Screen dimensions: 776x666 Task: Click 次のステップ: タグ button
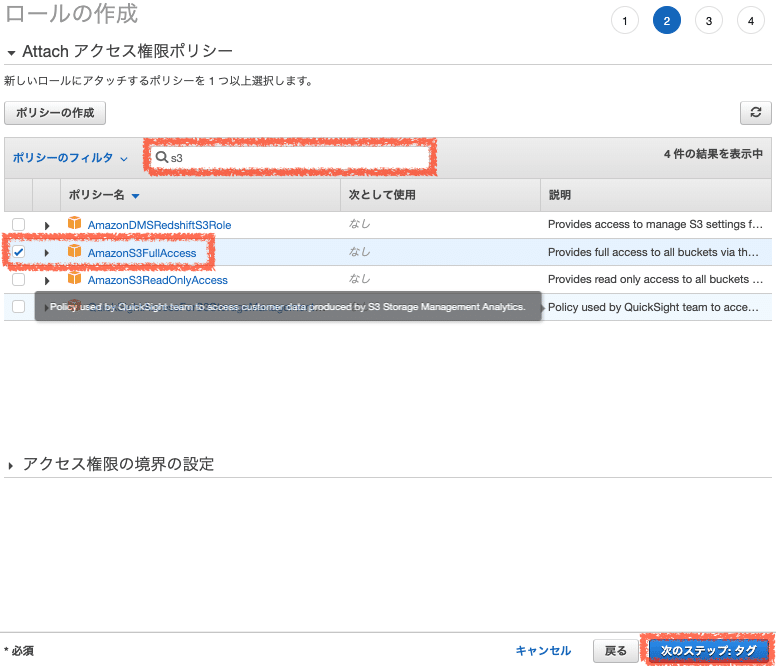click(x=709, y=650)
